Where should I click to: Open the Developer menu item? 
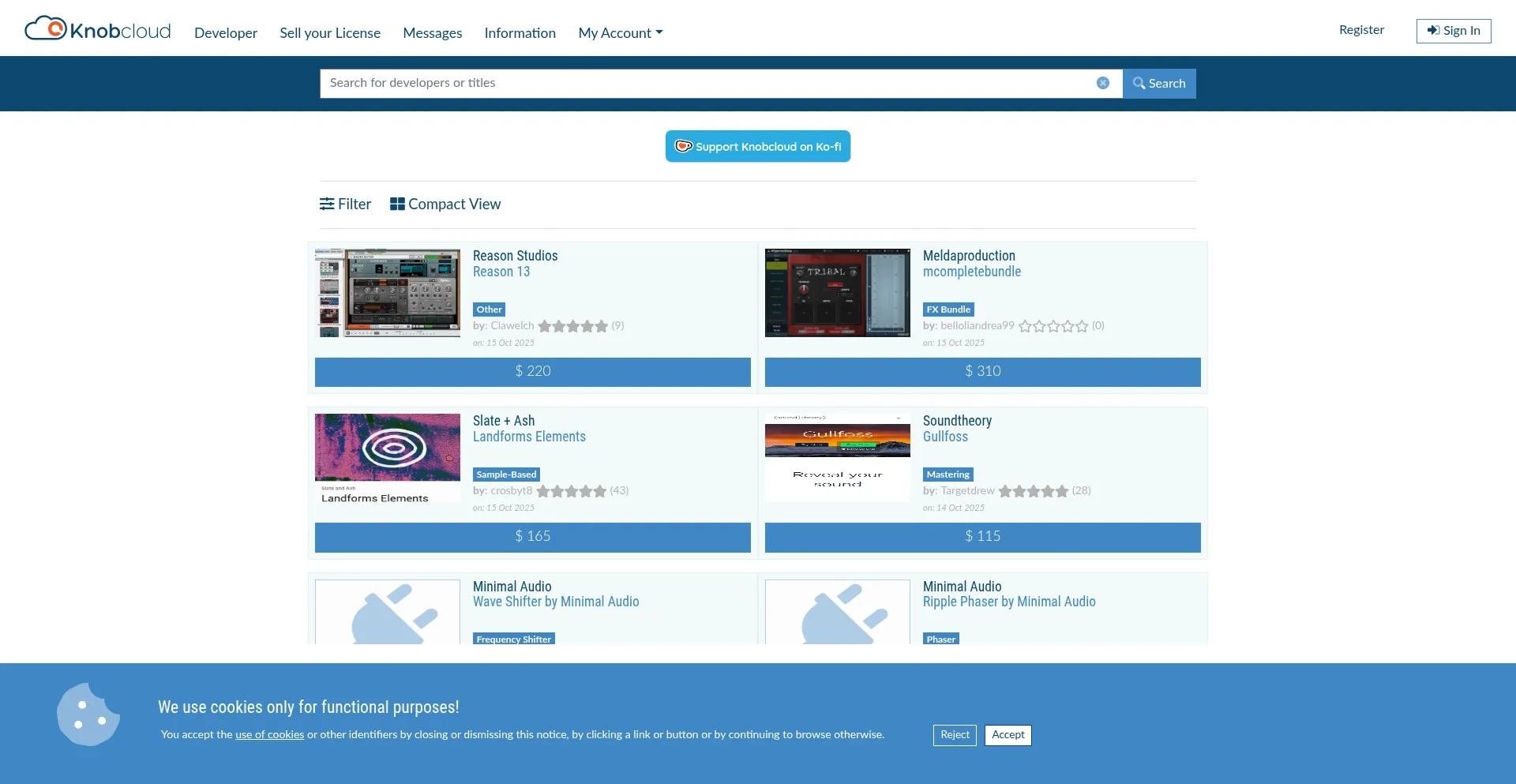226,33
